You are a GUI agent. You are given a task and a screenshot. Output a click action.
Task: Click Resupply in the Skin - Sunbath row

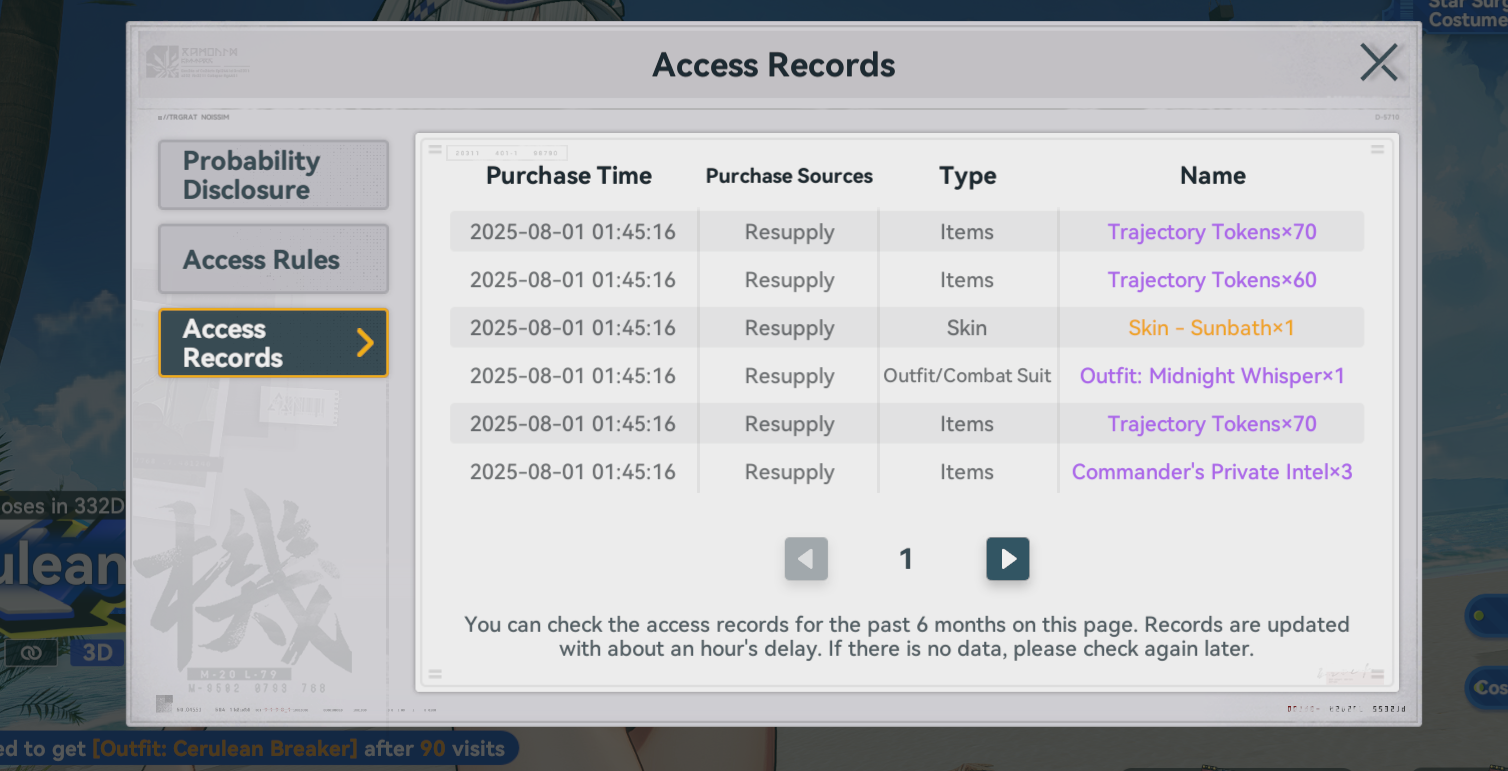point(789,328)
